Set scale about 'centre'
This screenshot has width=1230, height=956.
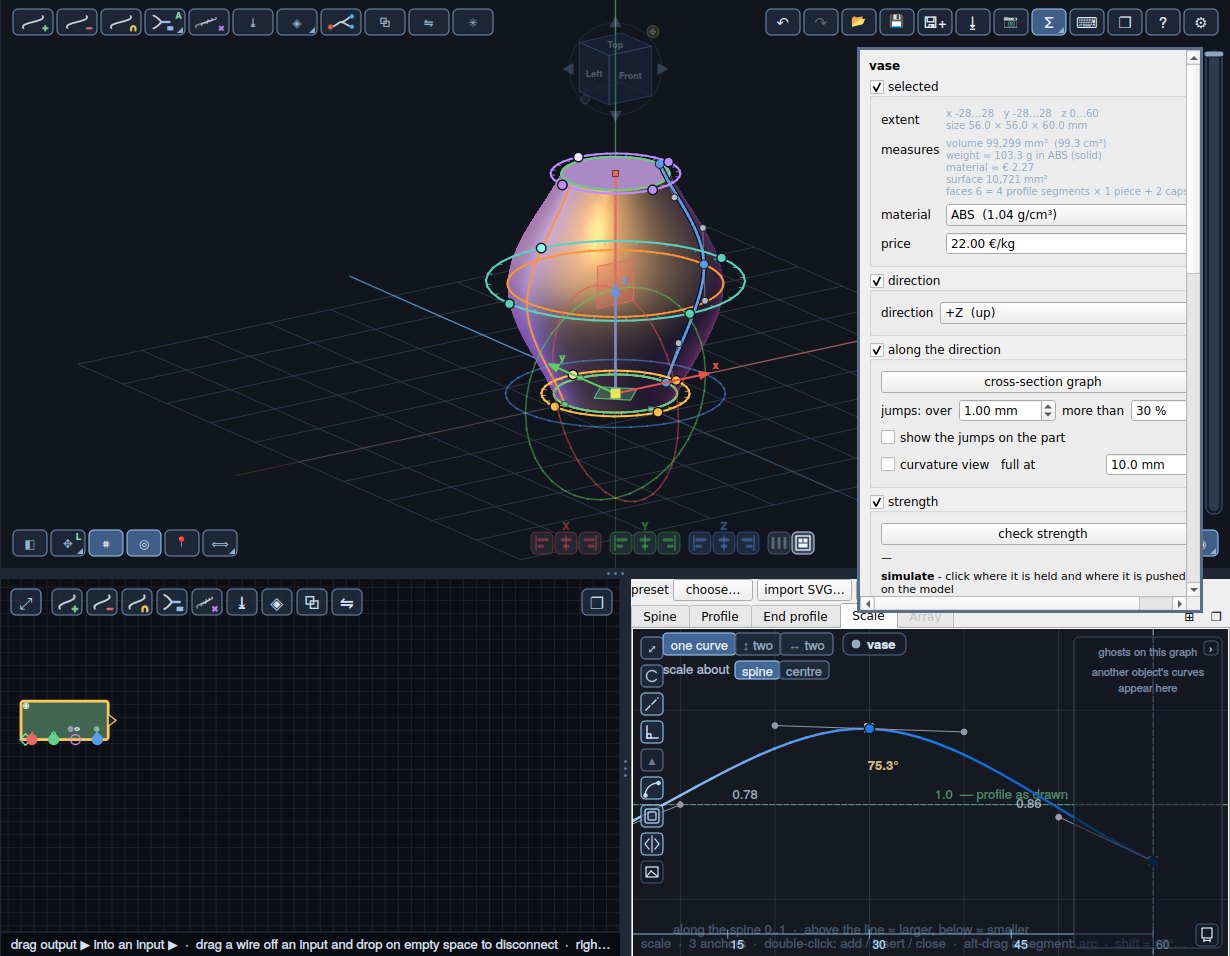pyautogui.click(x=804, y=671)
